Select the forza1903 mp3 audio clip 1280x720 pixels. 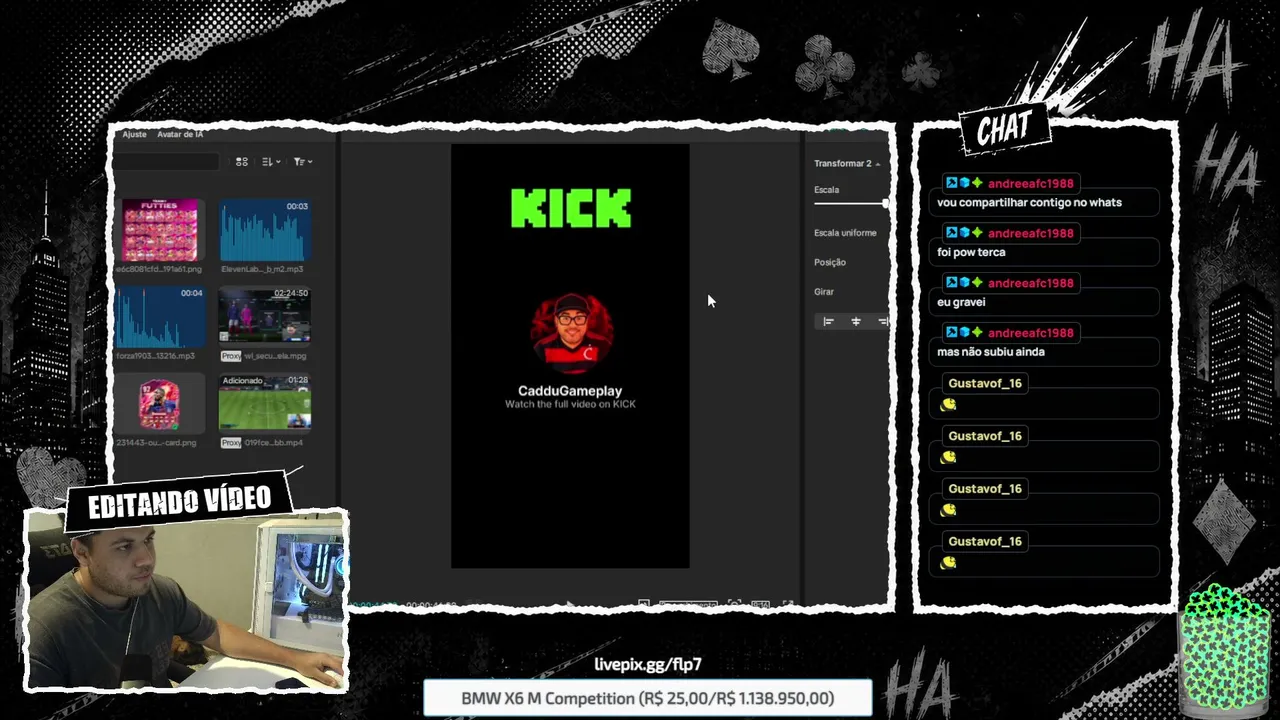point(160,317)
